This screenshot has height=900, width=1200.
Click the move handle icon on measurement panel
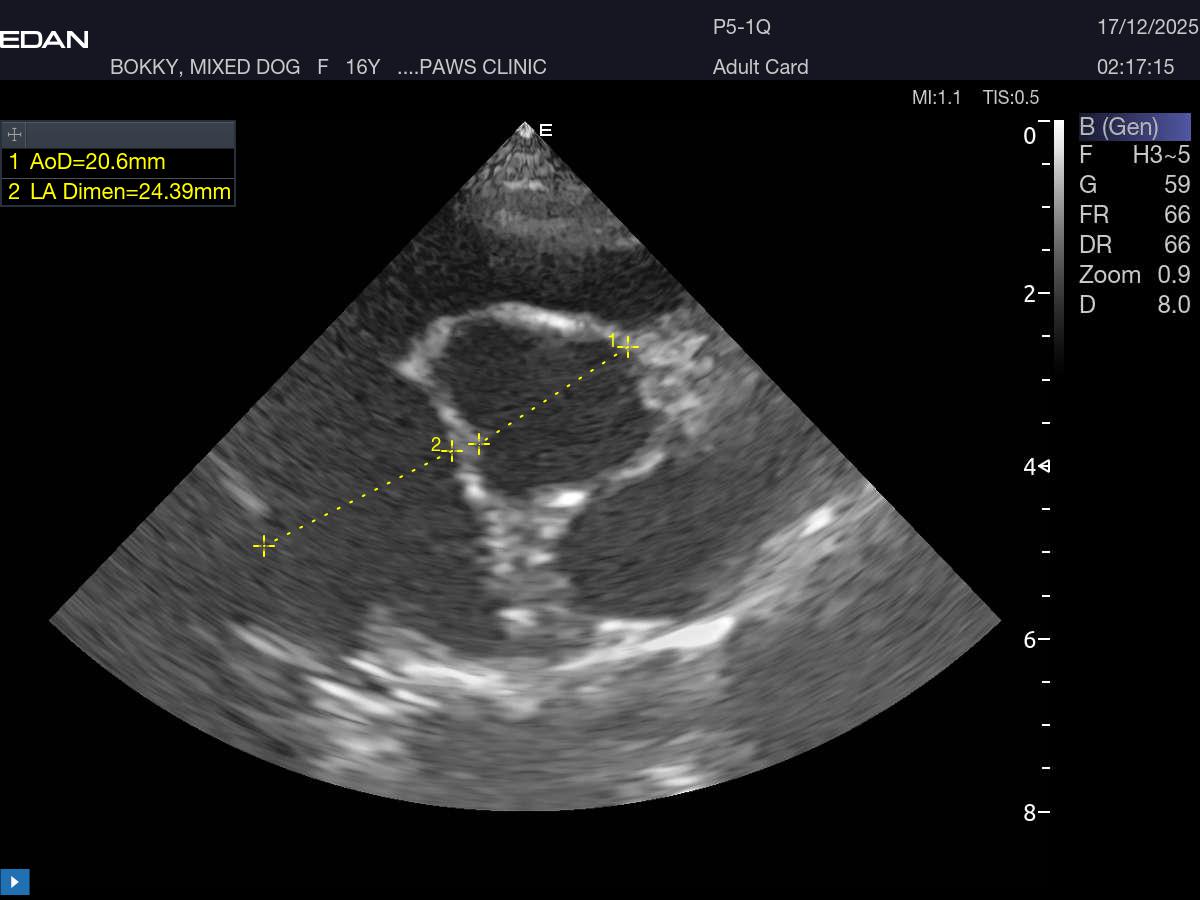tap(14, 135)
